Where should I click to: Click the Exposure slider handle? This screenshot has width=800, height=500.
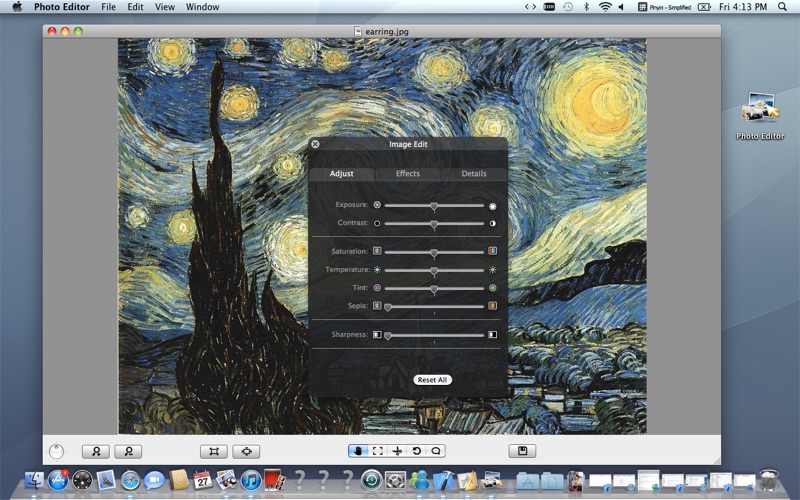click(434, 206)
